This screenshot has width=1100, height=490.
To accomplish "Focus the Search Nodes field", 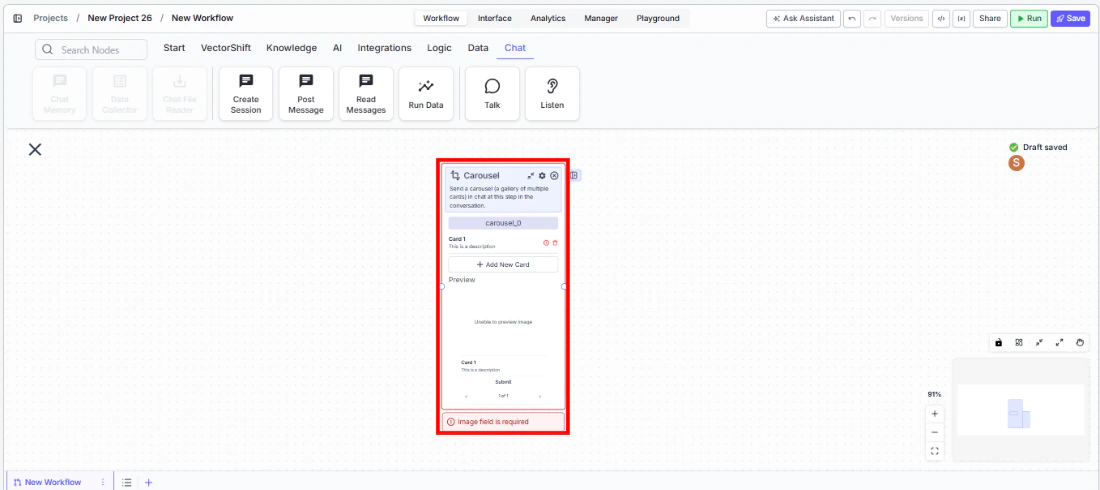I will (91, 50).
